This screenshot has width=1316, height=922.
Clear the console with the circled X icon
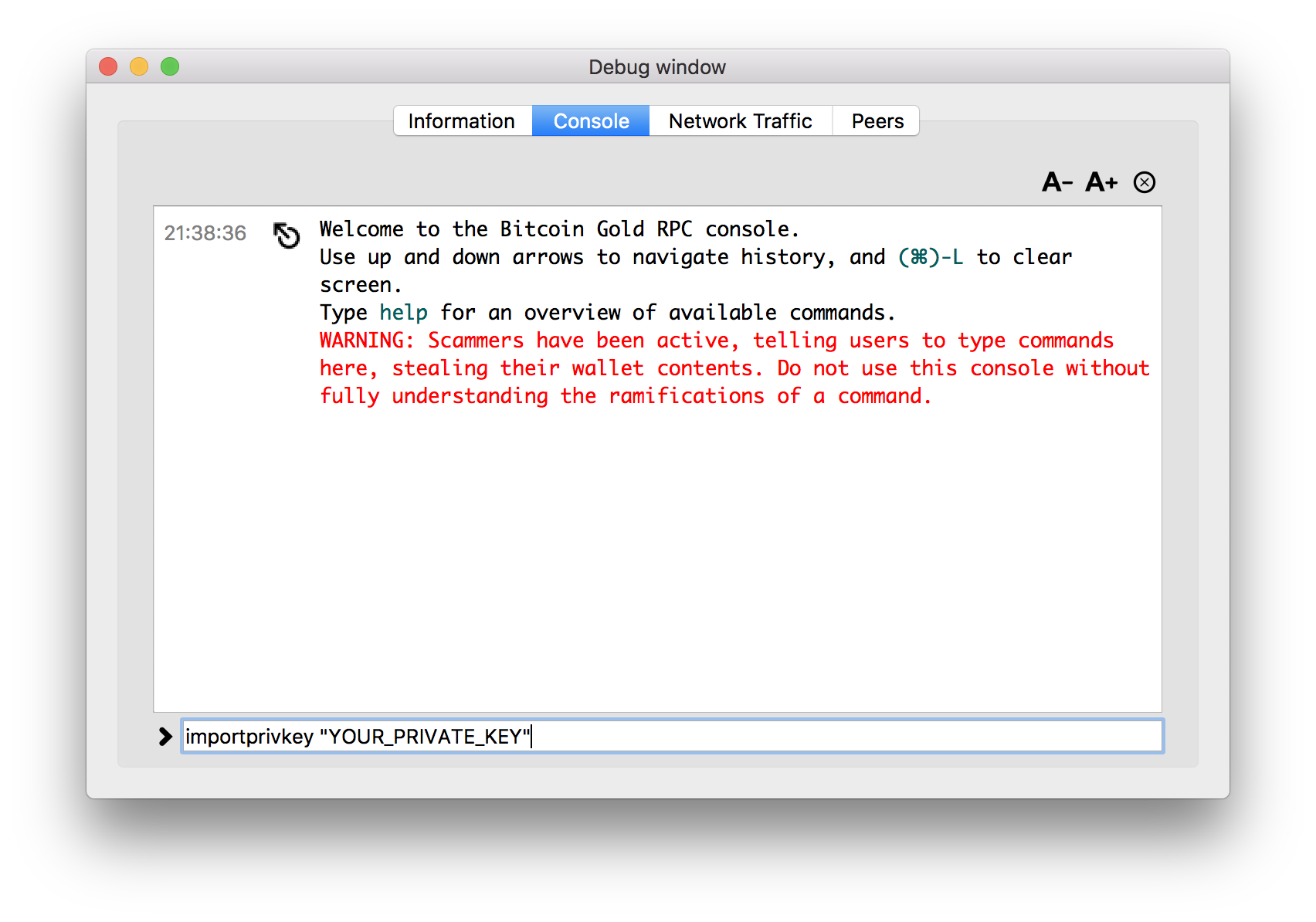coord(1145,182)
